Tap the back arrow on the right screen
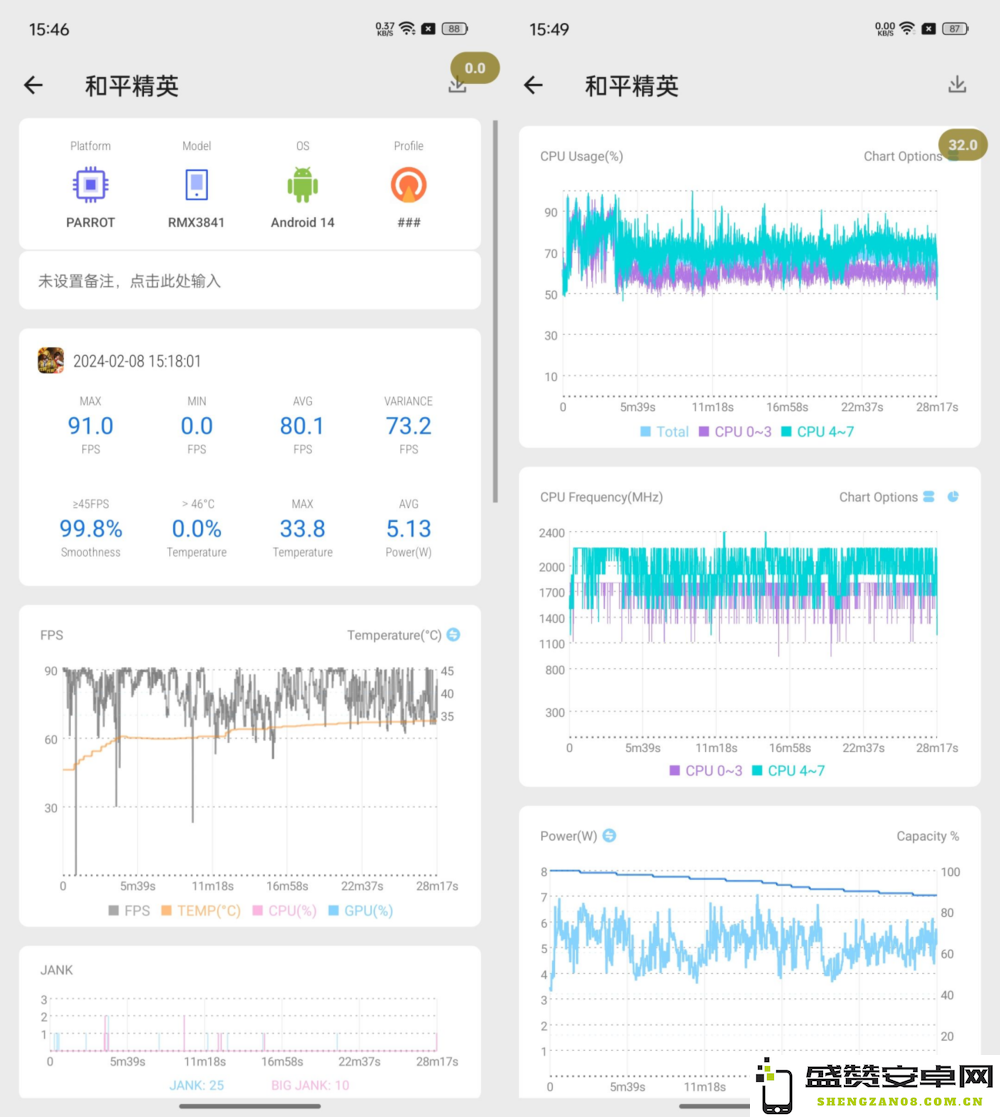1000x1117 pixels. click(x=533, y=85)
